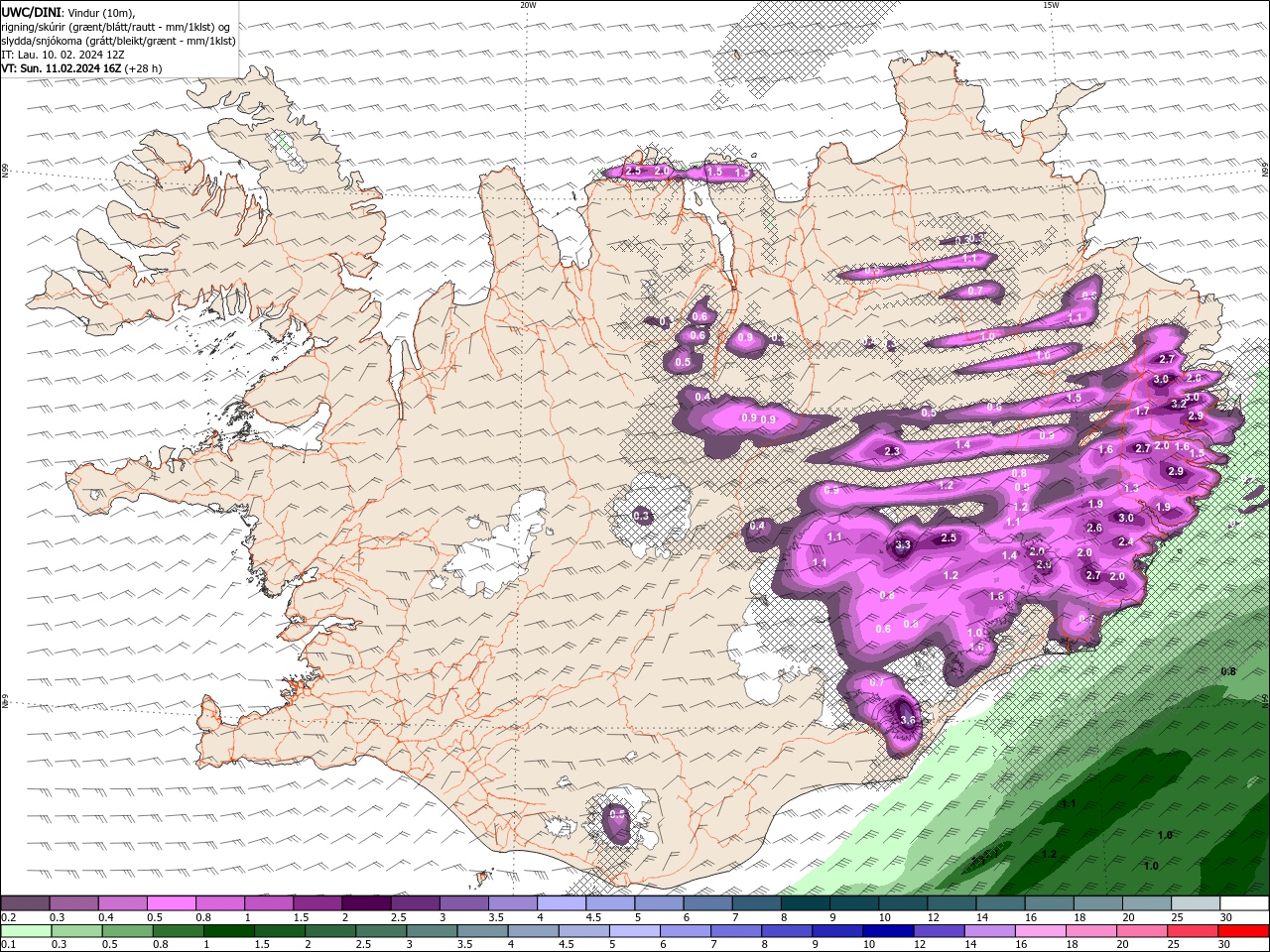This screenshot has width=1270, height=952.
Task: Click the snow legend swatch starting at 0.2
Action: [25, 903]
